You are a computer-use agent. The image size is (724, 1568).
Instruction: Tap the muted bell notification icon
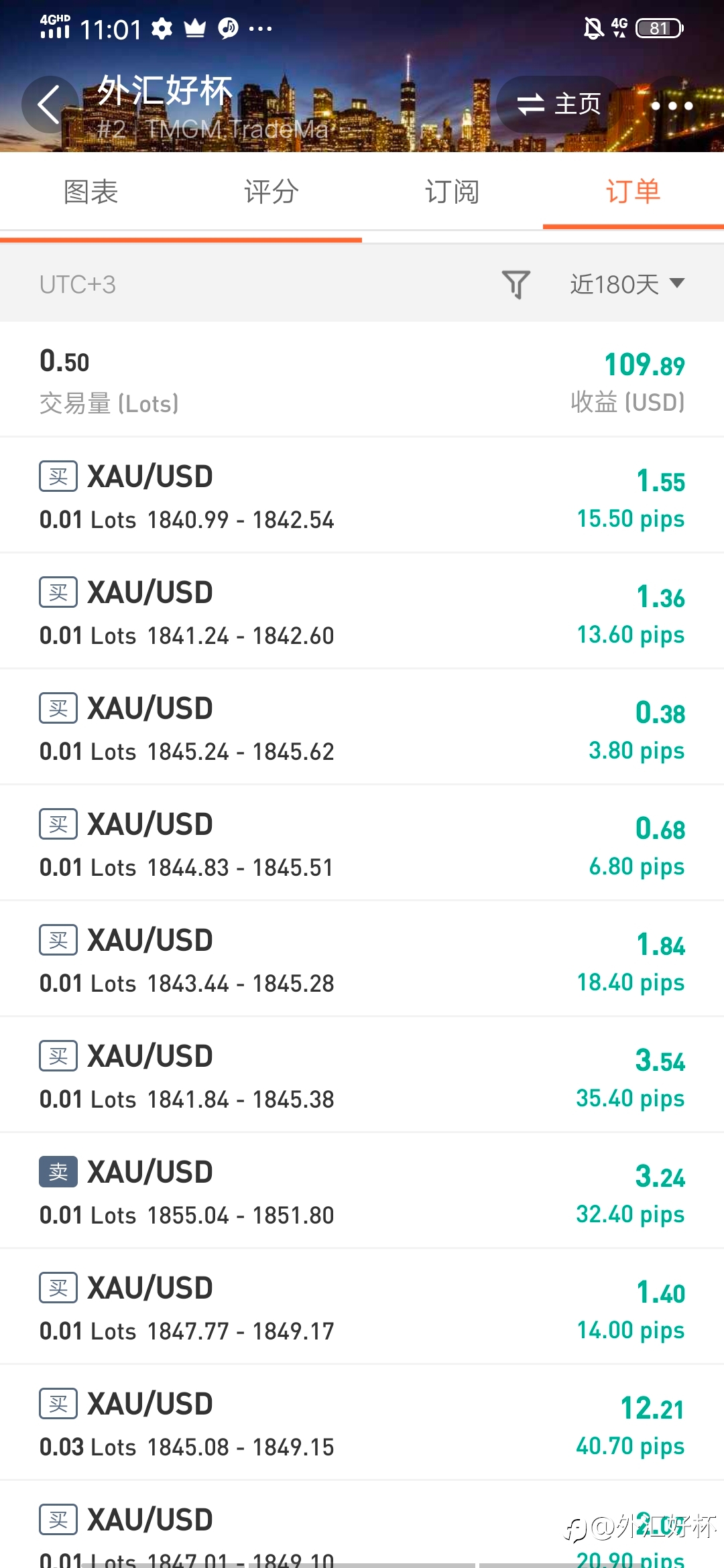(x=593, y=28)
